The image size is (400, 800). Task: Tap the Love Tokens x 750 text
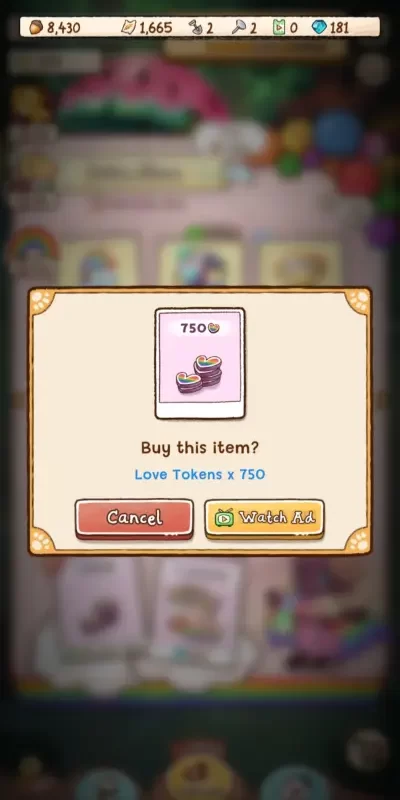click(200, 474)
